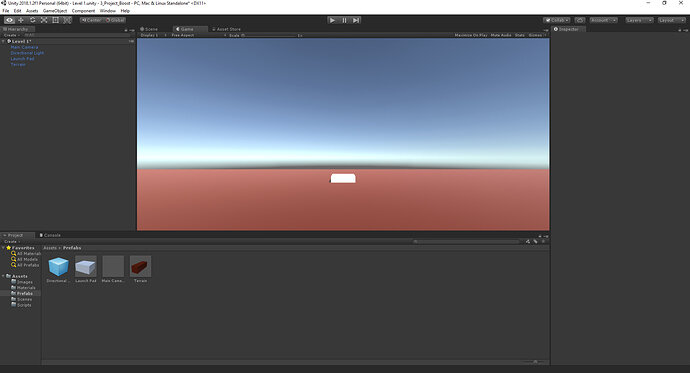Select the All Models favorite search

[x=25, y=260]
